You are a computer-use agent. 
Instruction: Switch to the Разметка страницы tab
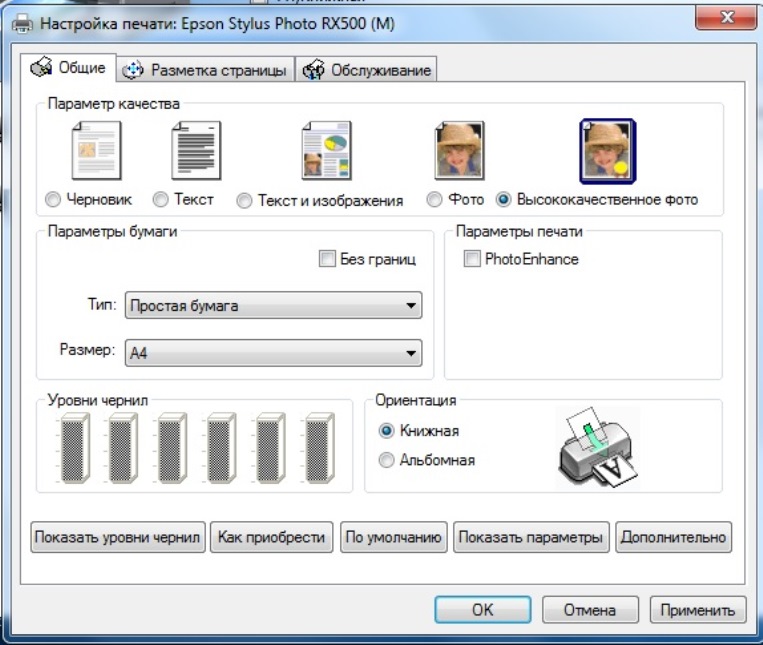[x=205, y=70]
